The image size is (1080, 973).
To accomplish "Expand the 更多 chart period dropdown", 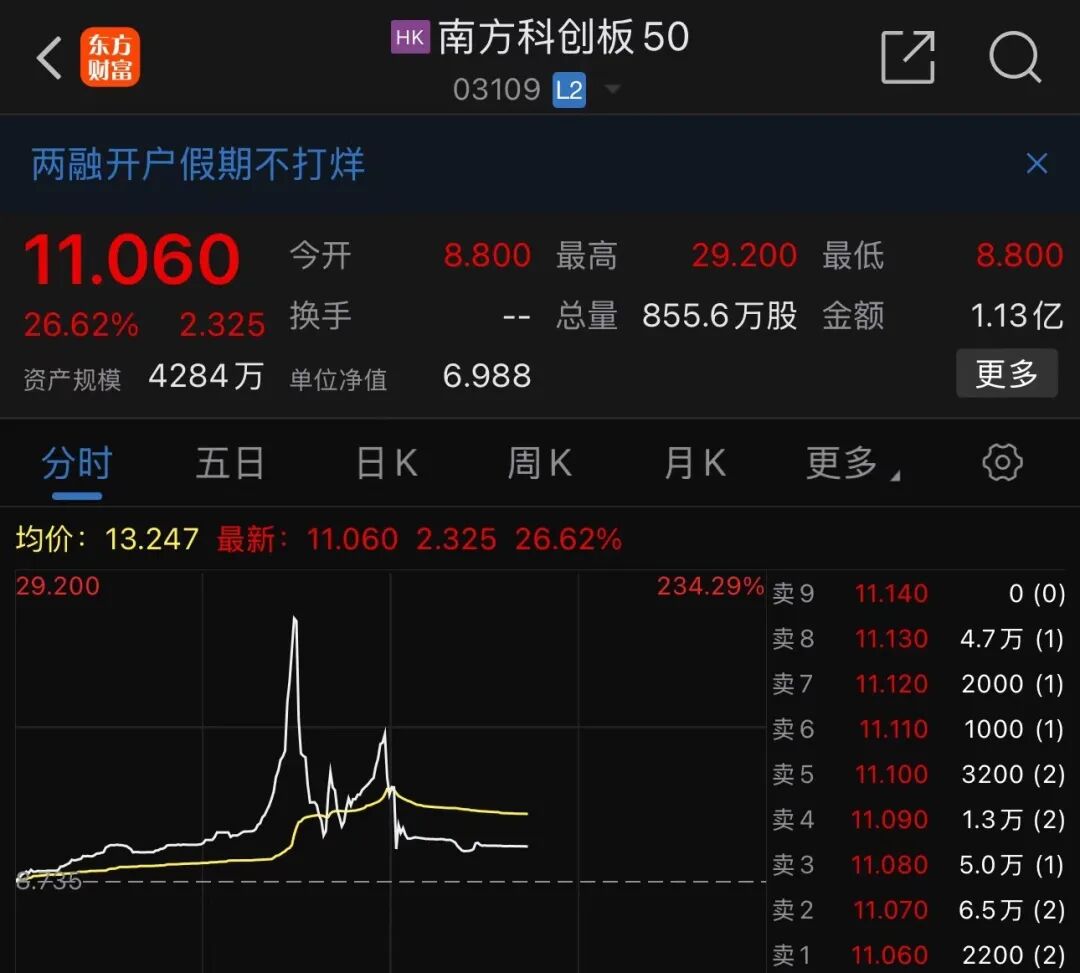I will (853, 463).
